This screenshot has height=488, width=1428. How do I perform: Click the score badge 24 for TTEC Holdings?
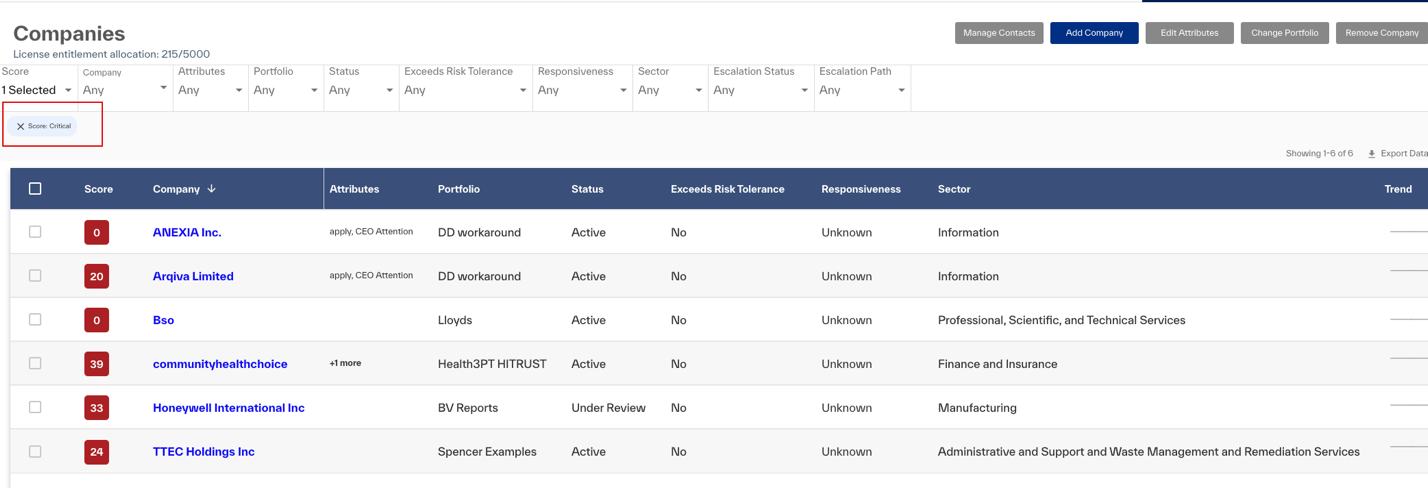[97, 453]
